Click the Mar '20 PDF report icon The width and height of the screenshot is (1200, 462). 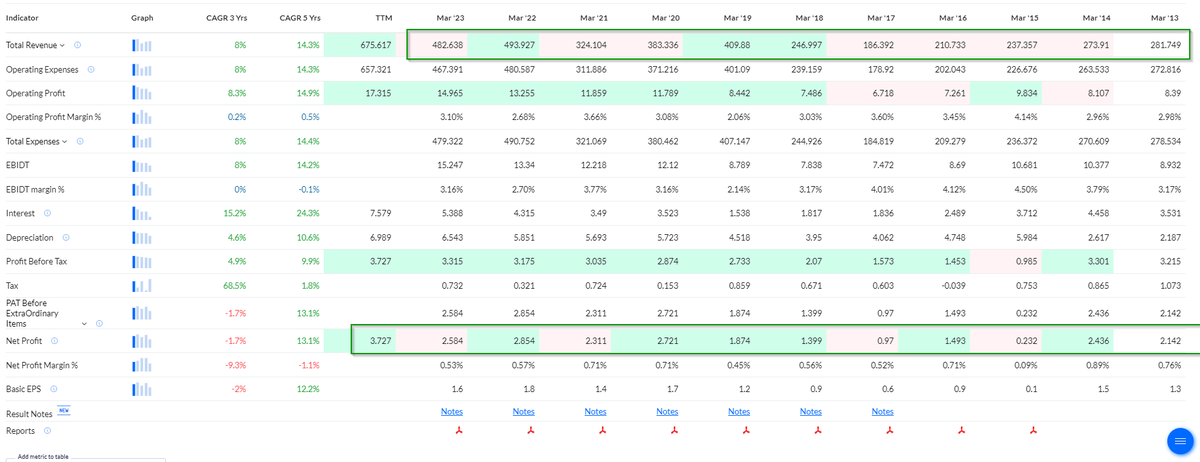coord(674,431)
